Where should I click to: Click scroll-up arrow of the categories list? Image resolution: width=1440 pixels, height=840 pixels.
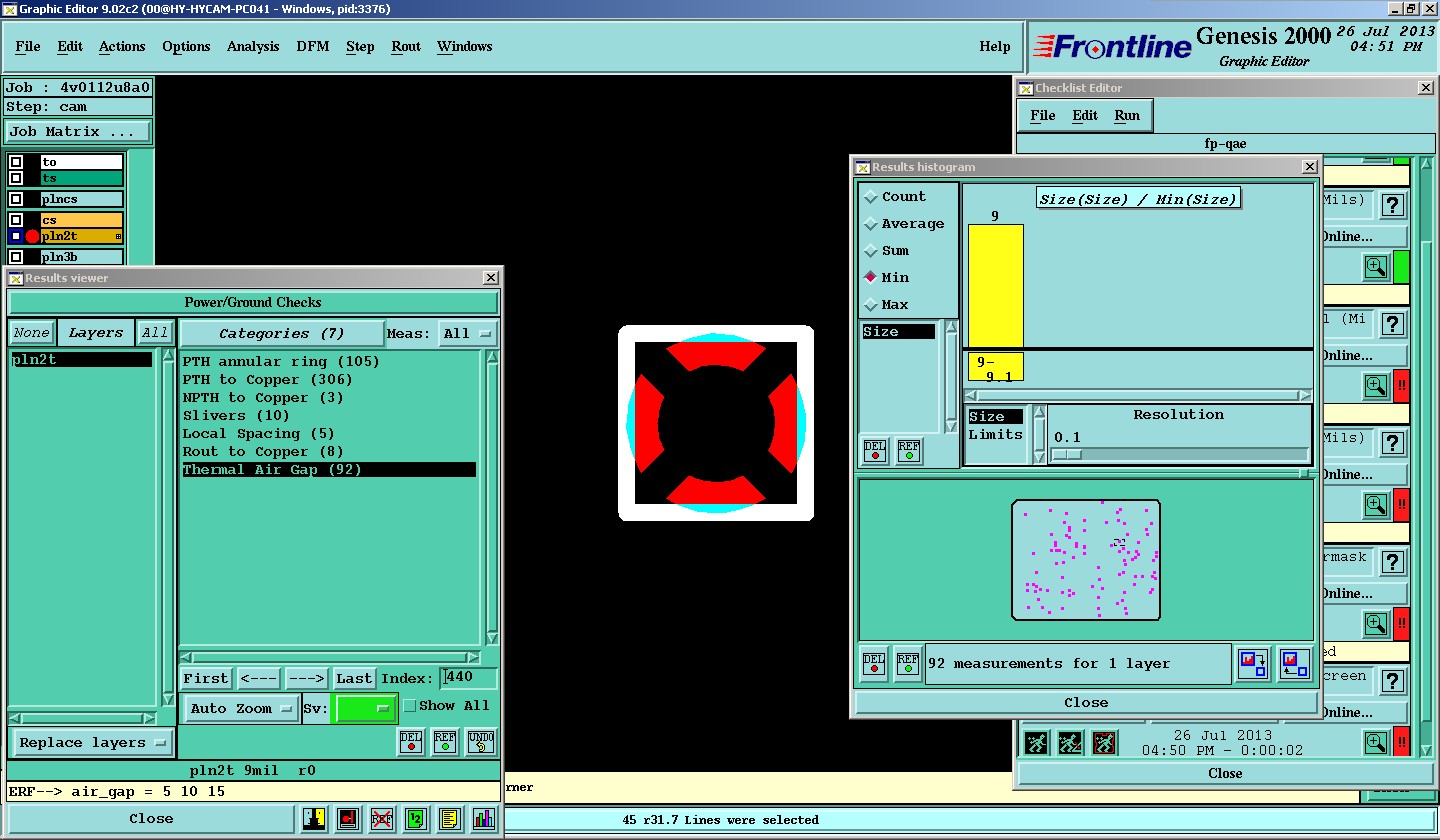pyautogui.click(x=492, y=356)
